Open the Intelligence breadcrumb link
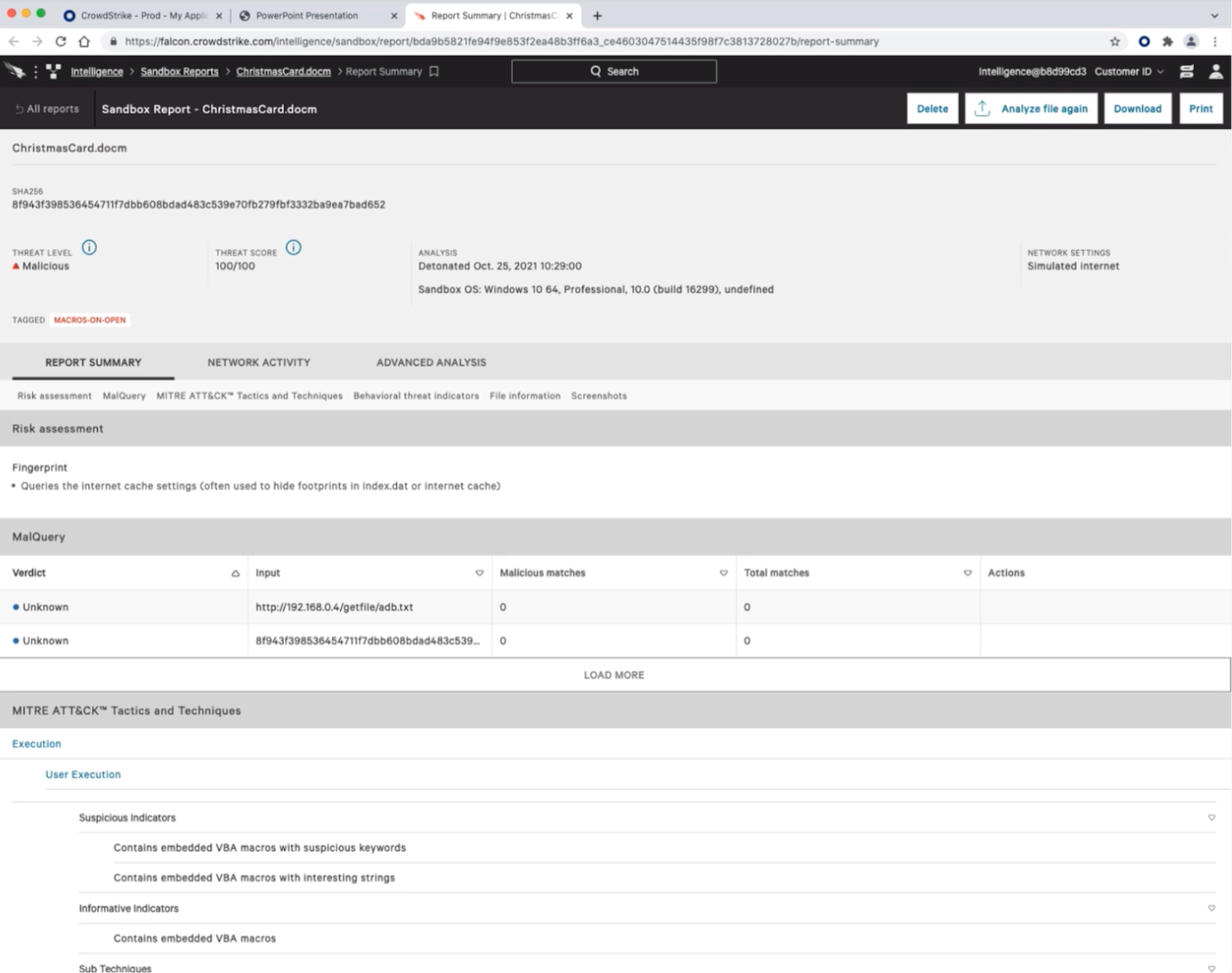 pos(97,71)
